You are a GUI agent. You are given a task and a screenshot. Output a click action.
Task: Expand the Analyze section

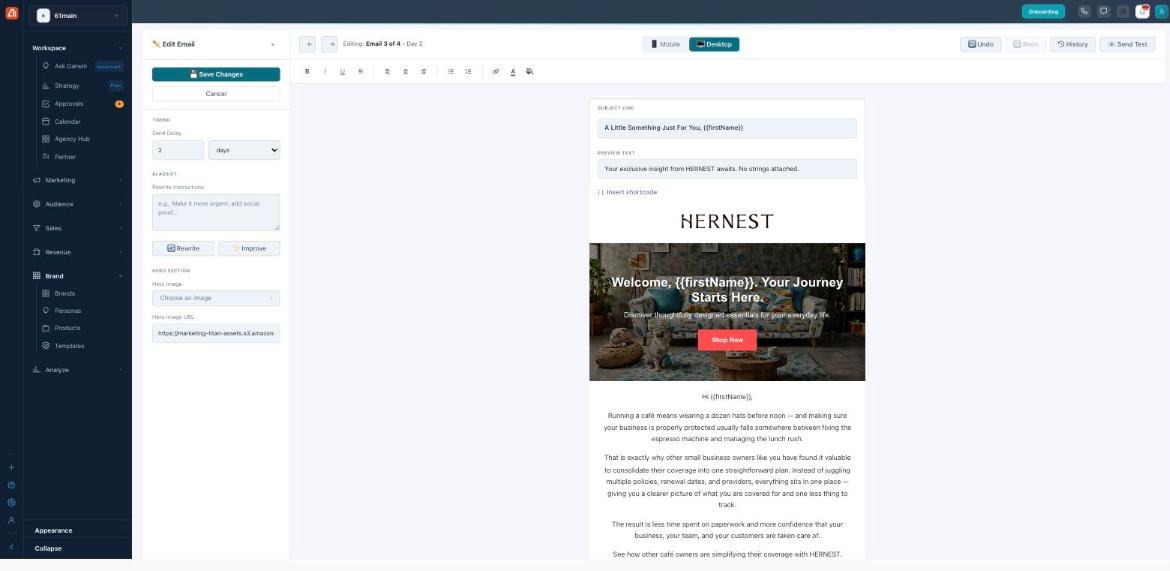click(x=78, y=369)
